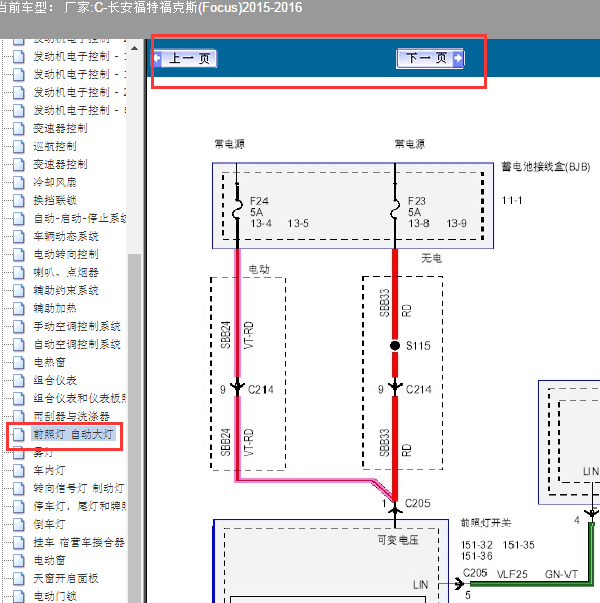Click page icon beside 电动门锁
This screenshot has height=603, width=600.
pos(18,596)
